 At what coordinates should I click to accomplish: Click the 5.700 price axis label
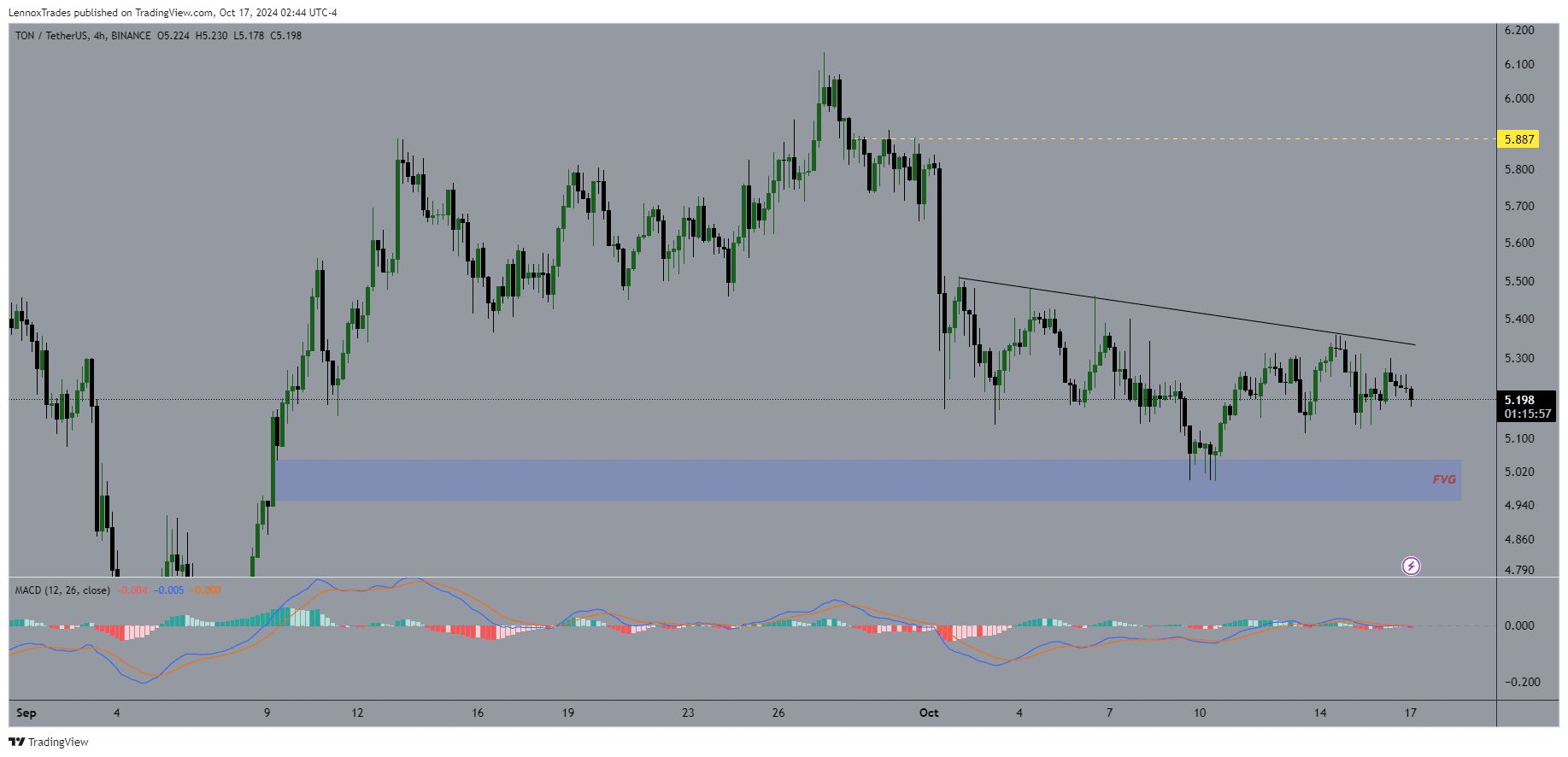1518,206
